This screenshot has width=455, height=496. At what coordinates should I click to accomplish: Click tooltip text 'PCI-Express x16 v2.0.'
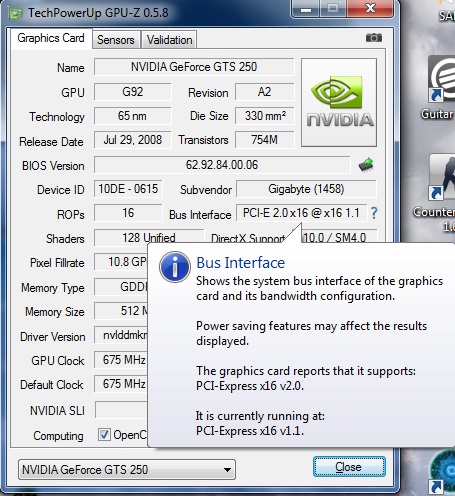coord(250,386)
